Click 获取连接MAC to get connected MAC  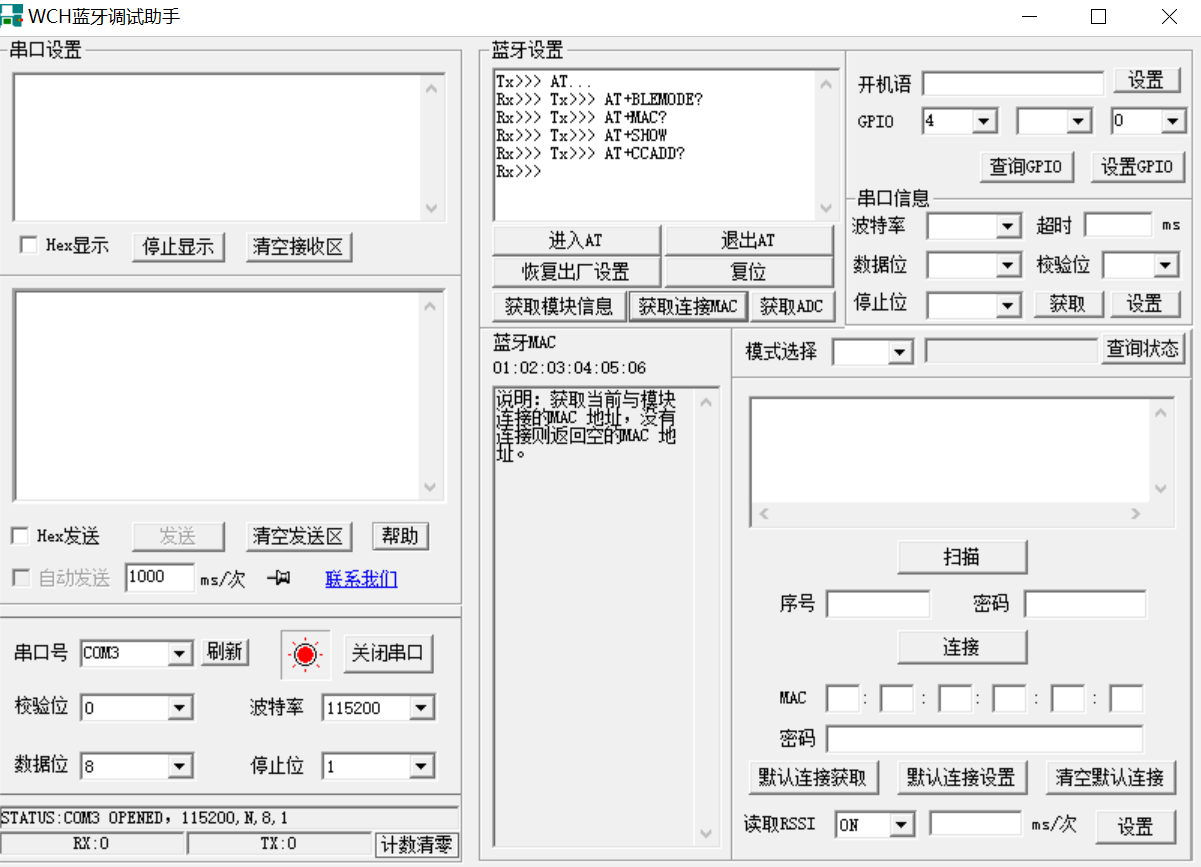click(687, 306)
